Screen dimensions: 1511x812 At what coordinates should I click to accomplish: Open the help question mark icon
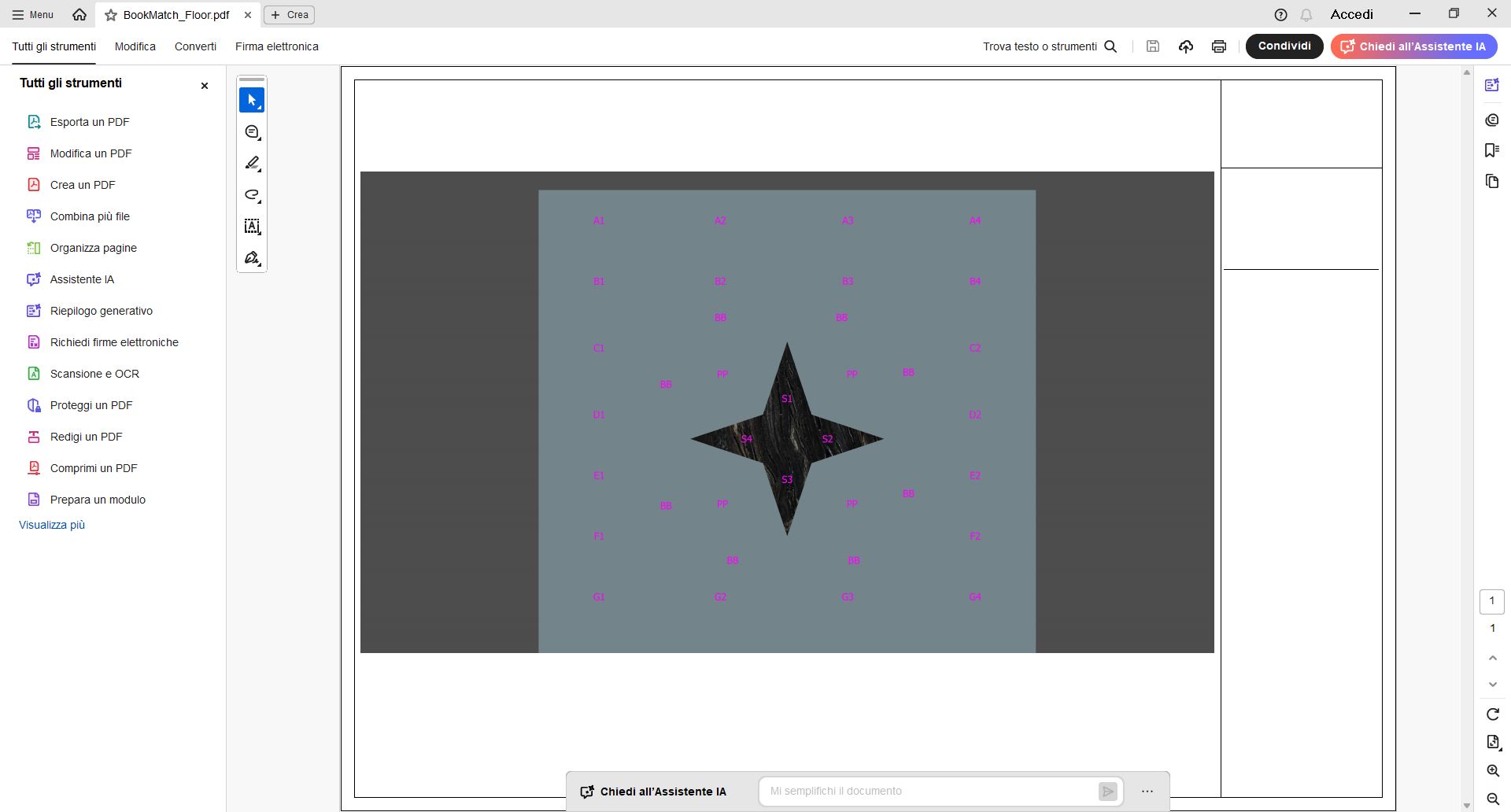tap(1280, 15)
